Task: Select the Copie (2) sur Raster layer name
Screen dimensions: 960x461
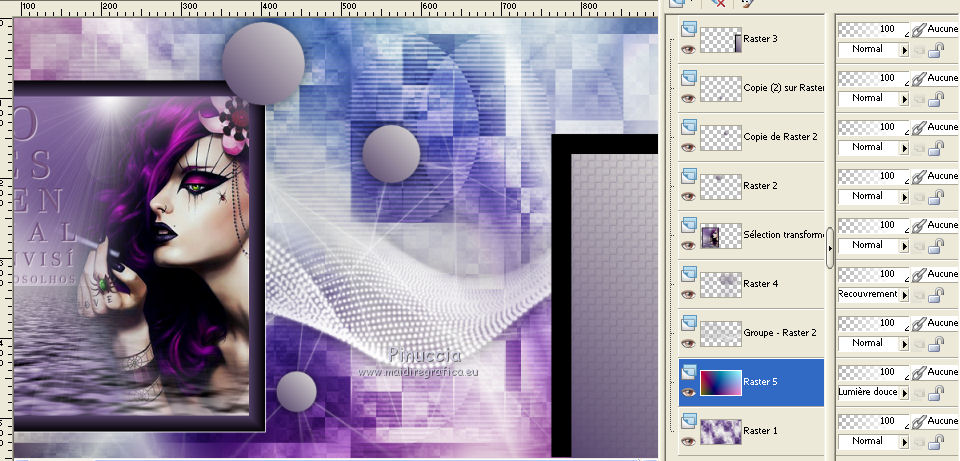Action: [x=784, y=88]
